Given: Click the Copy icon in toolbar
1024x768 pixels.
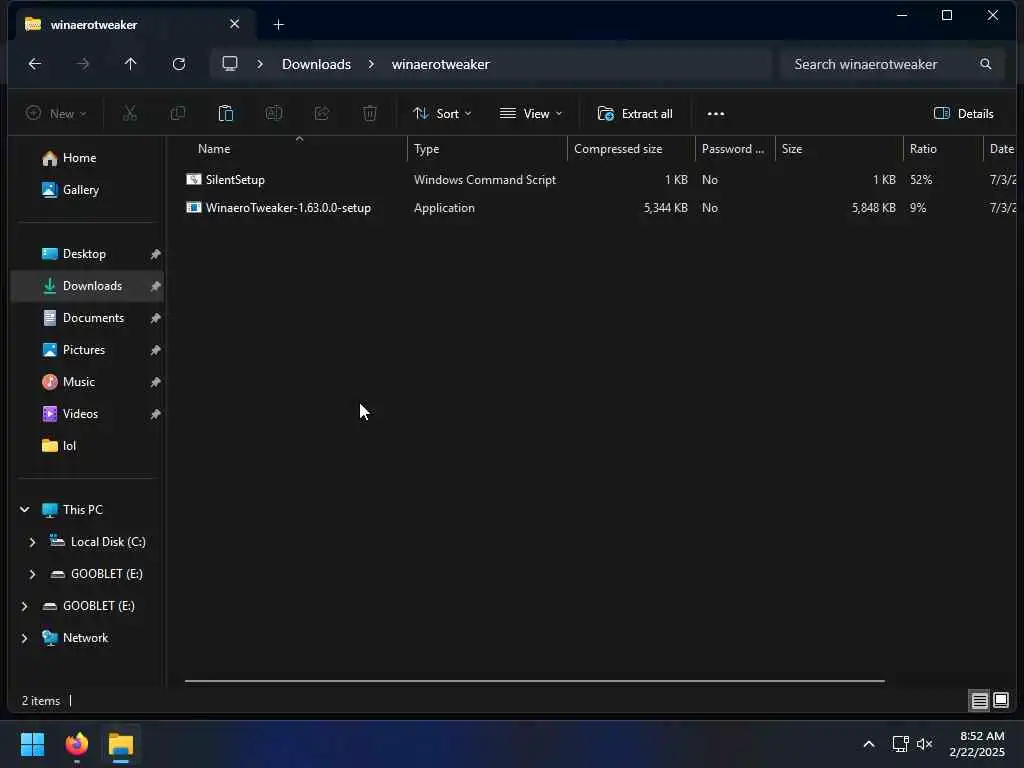Looking at the screenshot, I should [178, 114].
